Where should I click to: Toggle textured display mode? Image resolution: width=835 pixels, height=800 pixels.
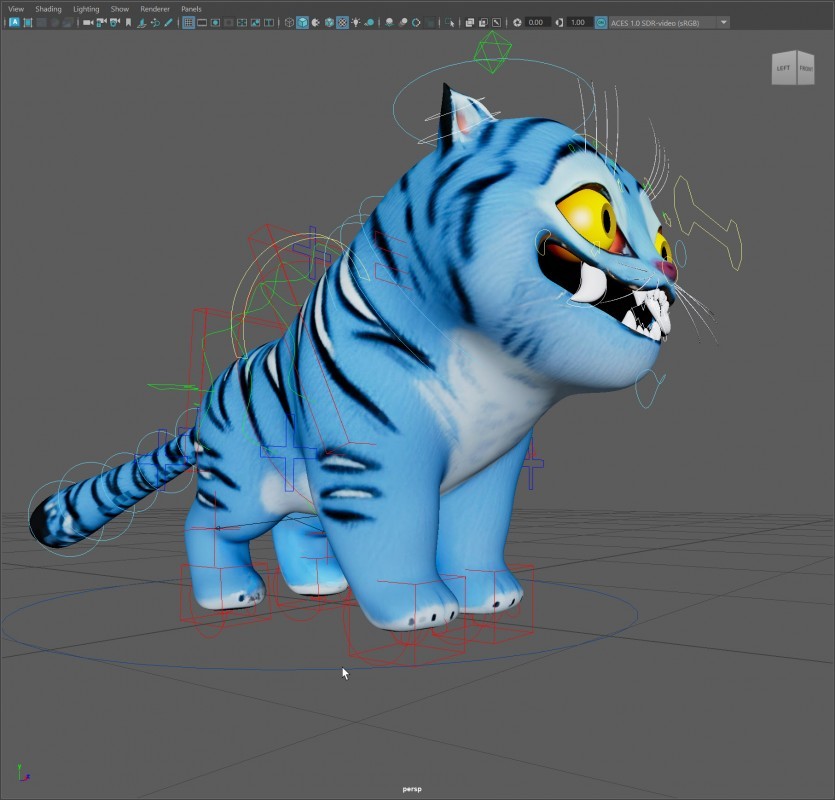pos(342,22)
